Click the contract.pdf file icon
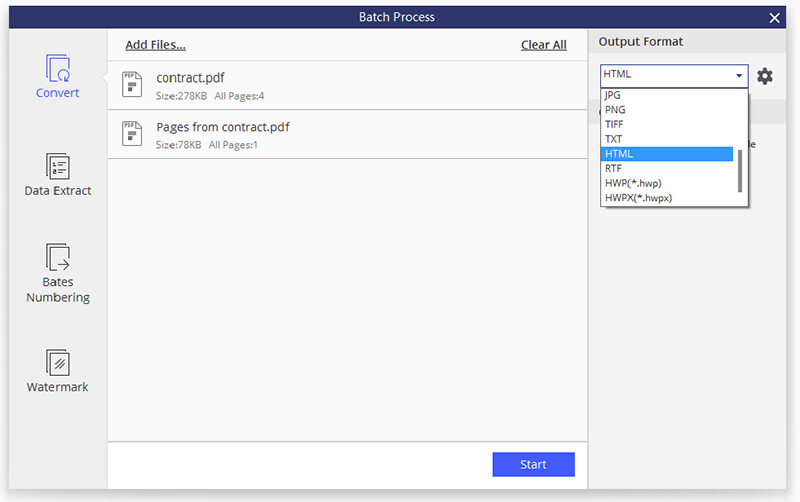Image resolution: width=800 pixels, height=502 pixels. pos(131,84)
